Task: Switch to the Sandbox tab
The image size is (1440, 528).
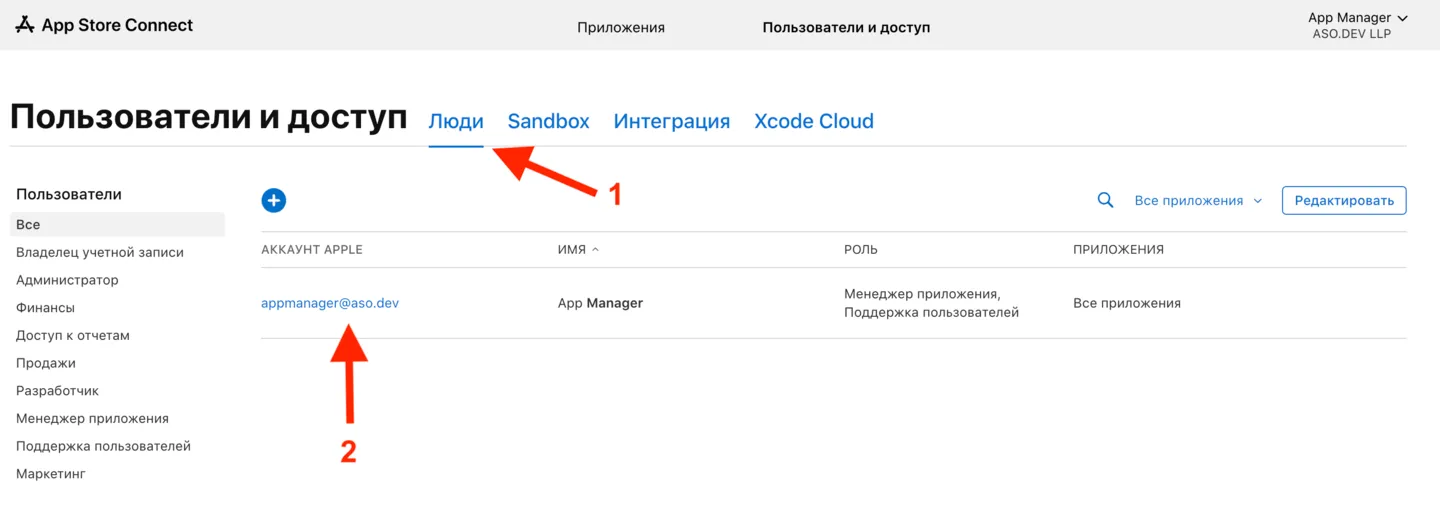Action: pyautogui.click(x=548, y=121)
